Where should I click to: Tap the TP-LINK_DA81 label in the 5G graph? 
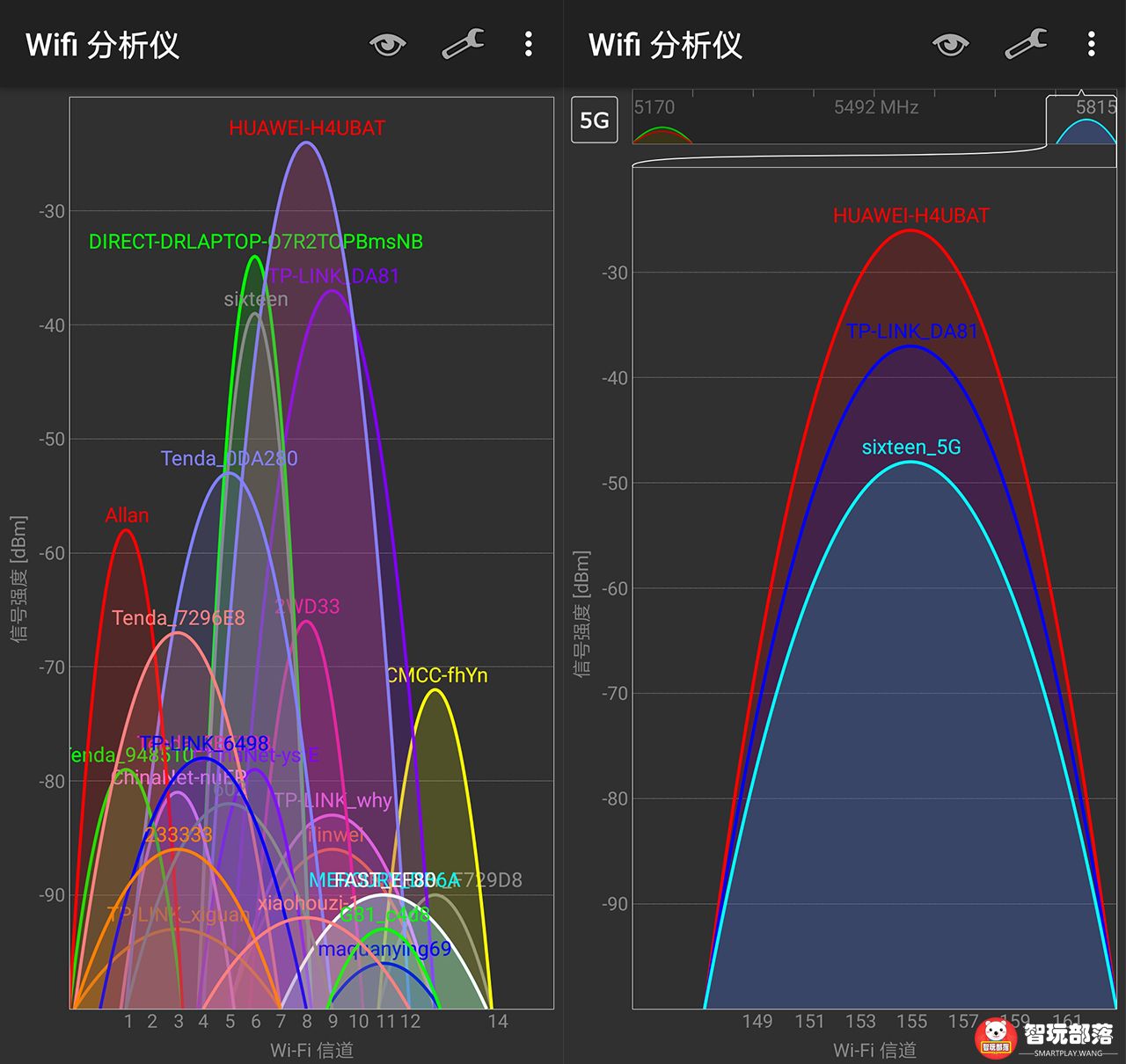pyautogui.click(x=912, y=332)
